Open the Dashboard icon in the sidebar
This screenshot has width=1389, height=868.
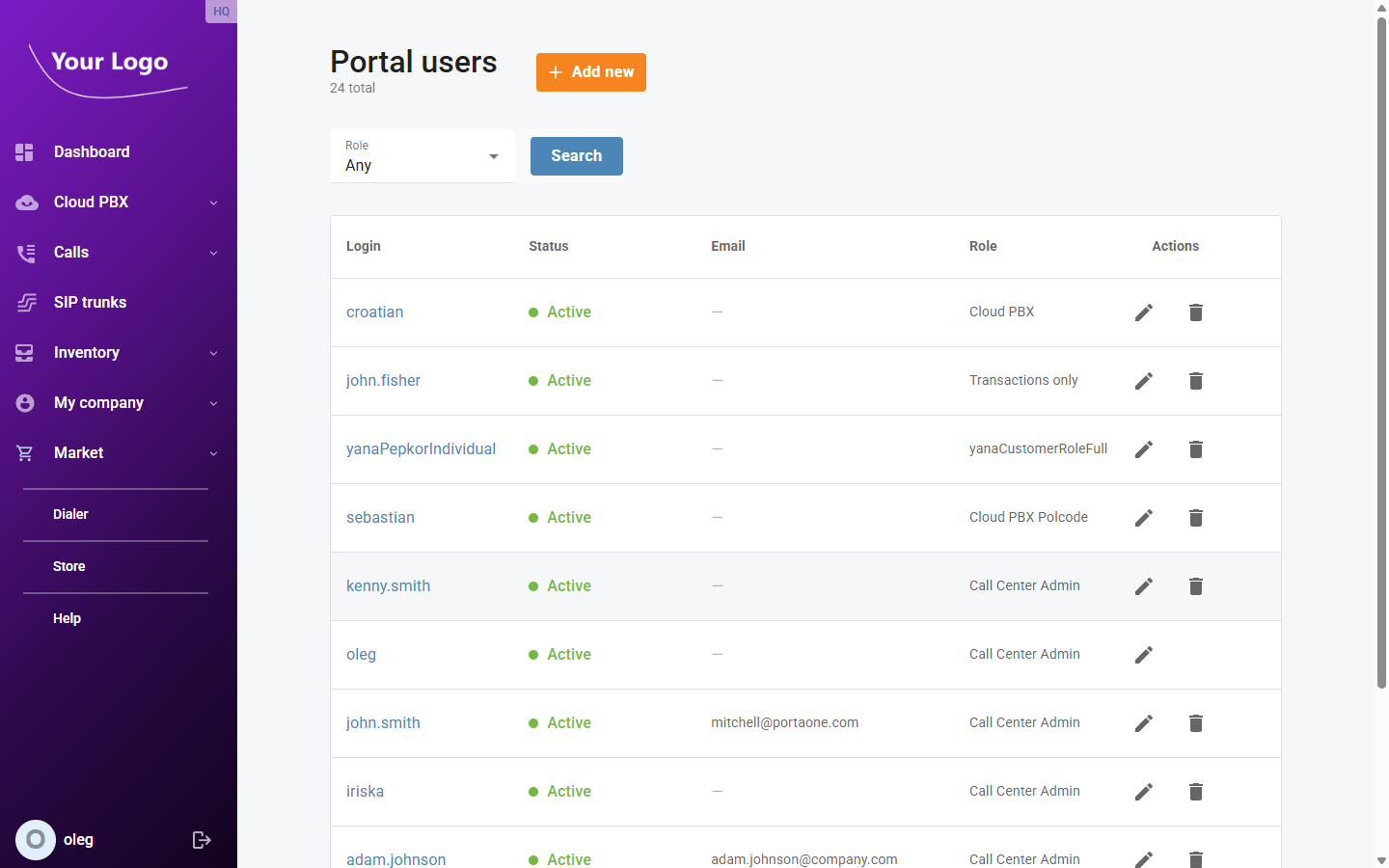click(x=23, y=151)
